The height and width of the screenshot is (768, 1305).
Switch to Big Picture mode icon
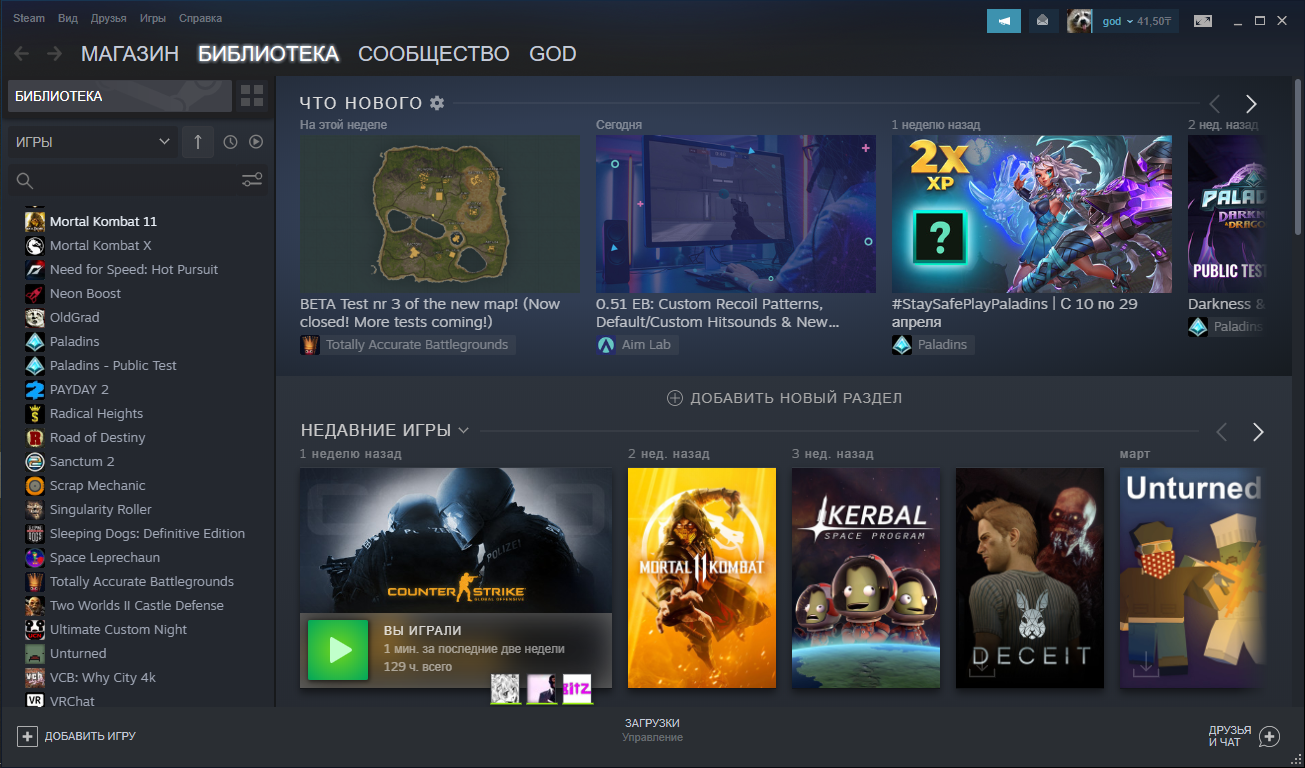[x=1203, y=20]
